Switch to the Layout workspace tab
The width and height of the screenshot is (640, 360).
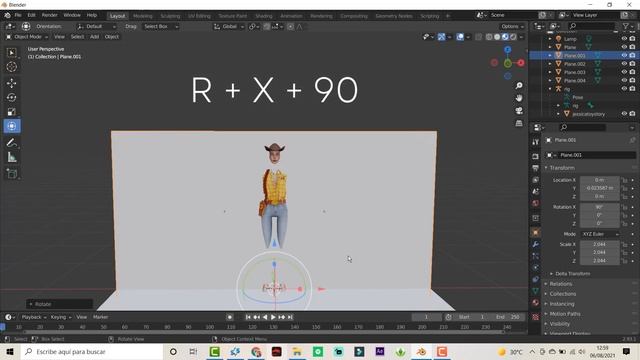pyautogui.click(x=118, y=16)
